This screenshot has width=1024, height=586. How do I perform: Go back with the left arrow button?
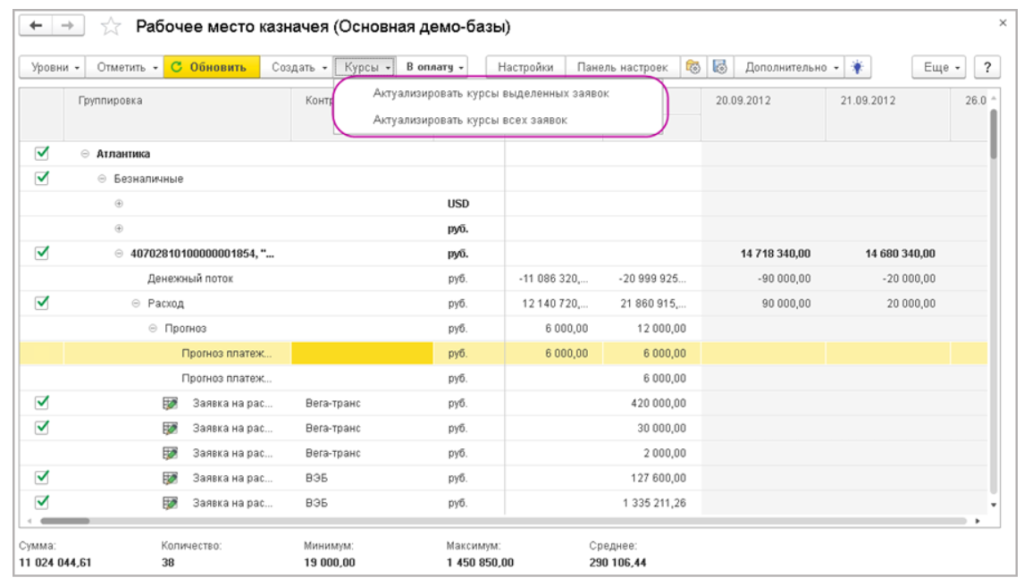click(35, 25)
